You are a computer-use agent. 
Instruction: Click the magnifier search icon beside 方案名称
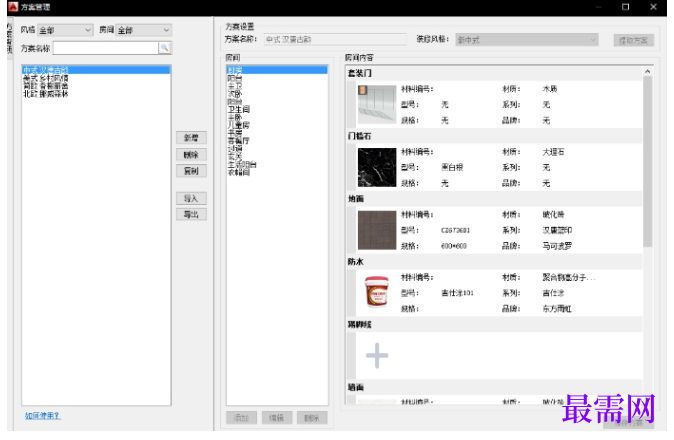coord(165,48)
